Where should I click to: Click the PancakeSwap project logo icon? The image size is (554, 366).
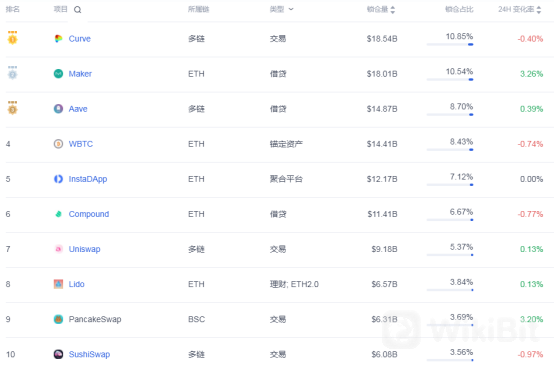(58, 319)
